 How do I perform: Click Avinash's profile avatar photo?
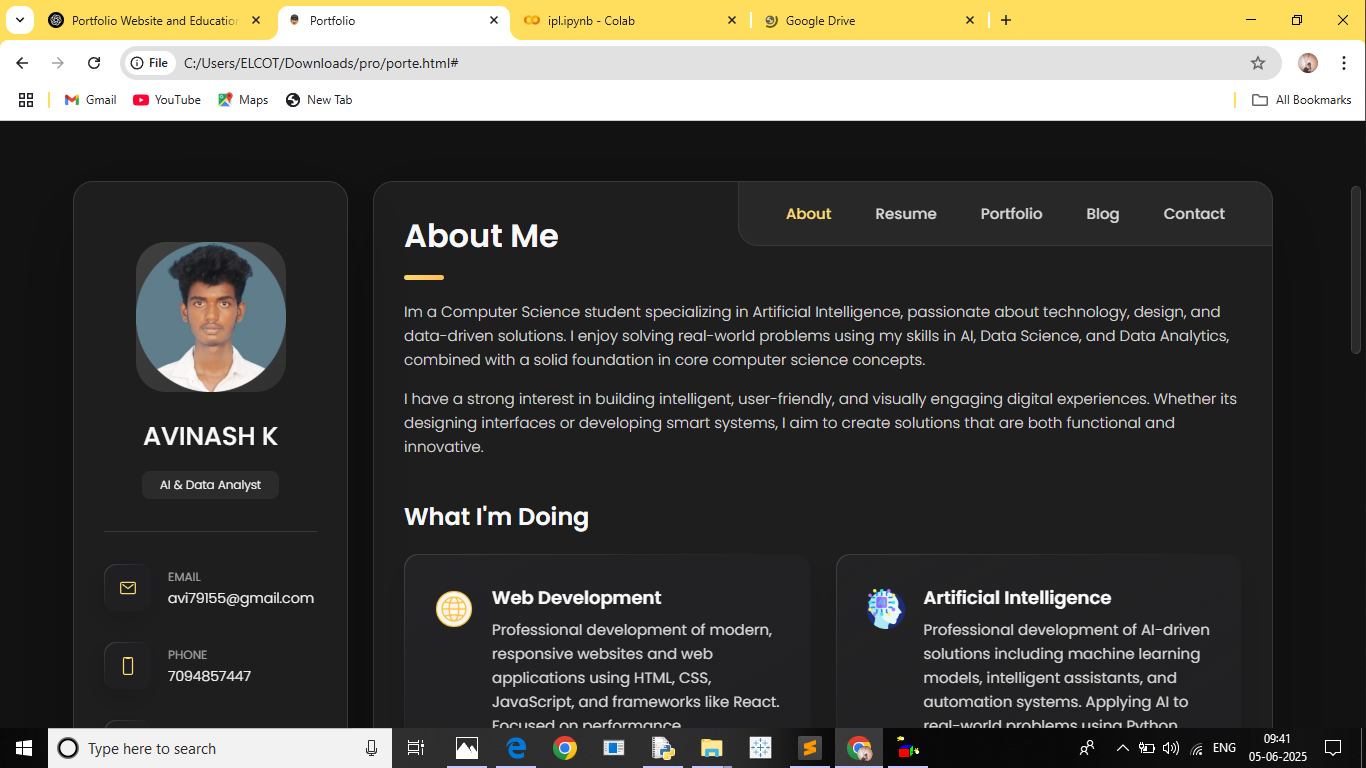click(x=211, y=317)
